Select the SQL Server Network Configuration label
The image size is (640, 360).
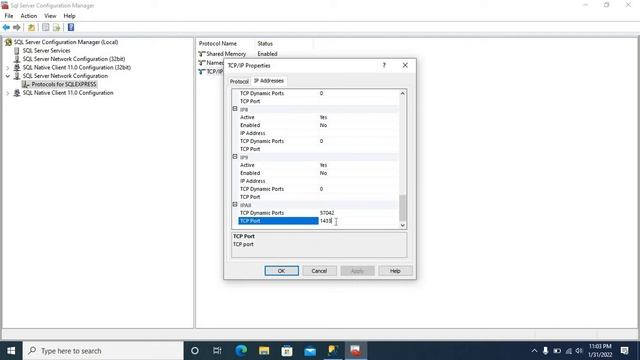coord(65,76)
